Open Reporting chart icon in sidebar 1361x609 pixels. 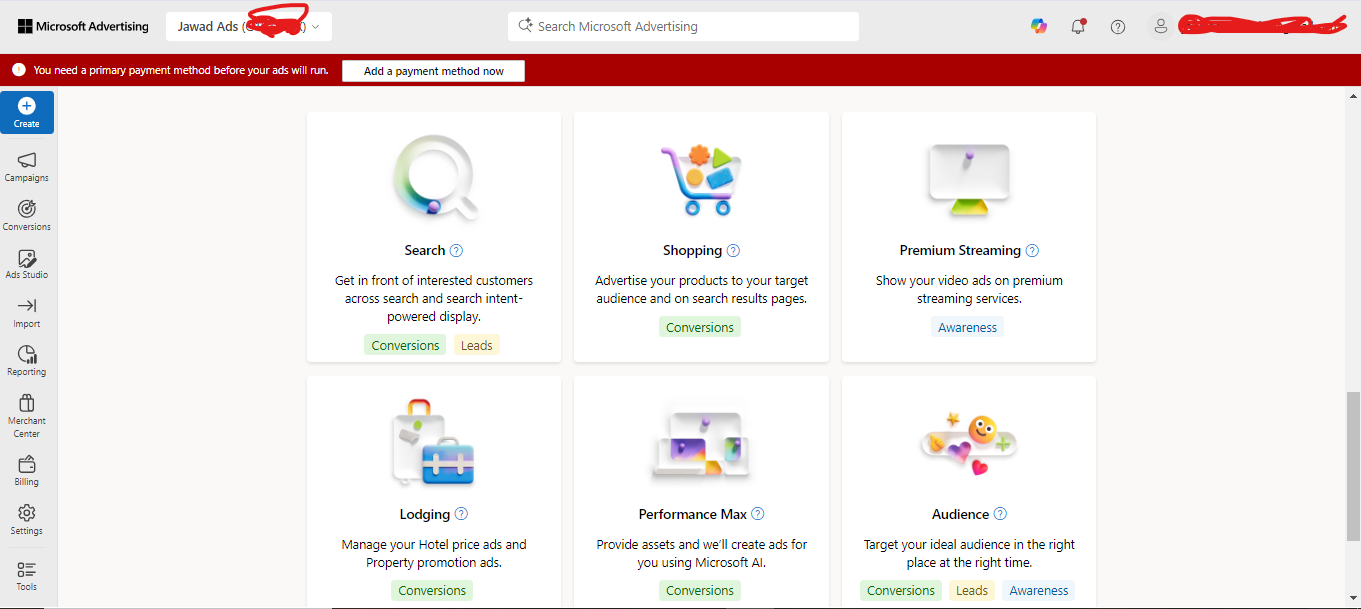[27, 360]
